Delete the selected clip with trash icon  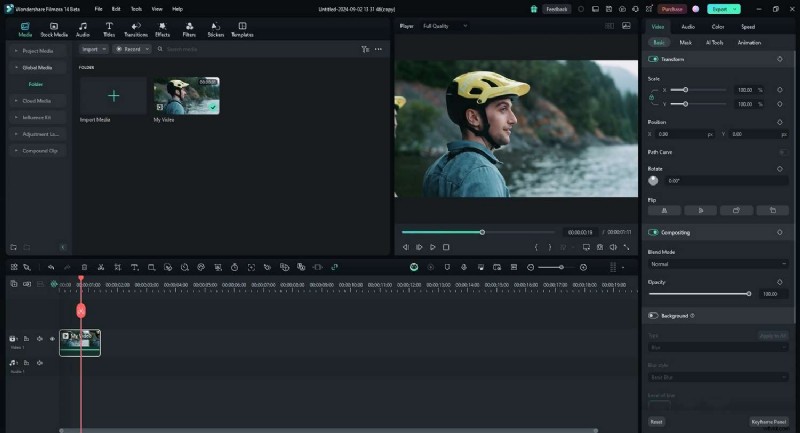tap(84, 267)
